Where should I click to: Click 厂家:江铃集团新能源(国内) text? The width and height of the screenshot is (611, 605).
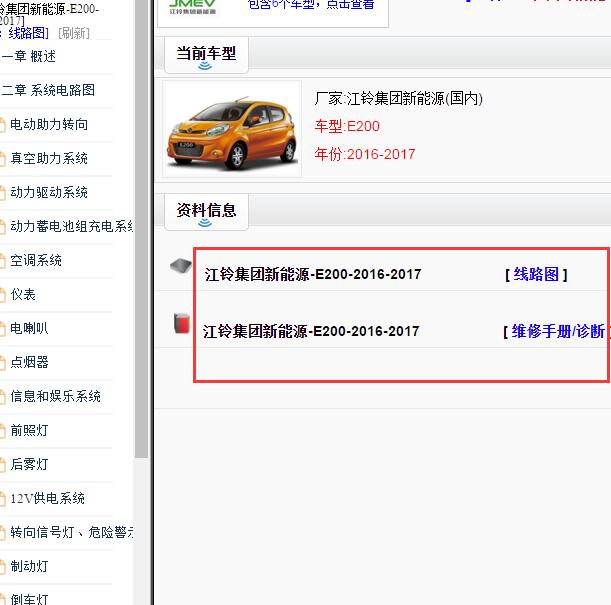pyautogui.click(x=398, y=99)
